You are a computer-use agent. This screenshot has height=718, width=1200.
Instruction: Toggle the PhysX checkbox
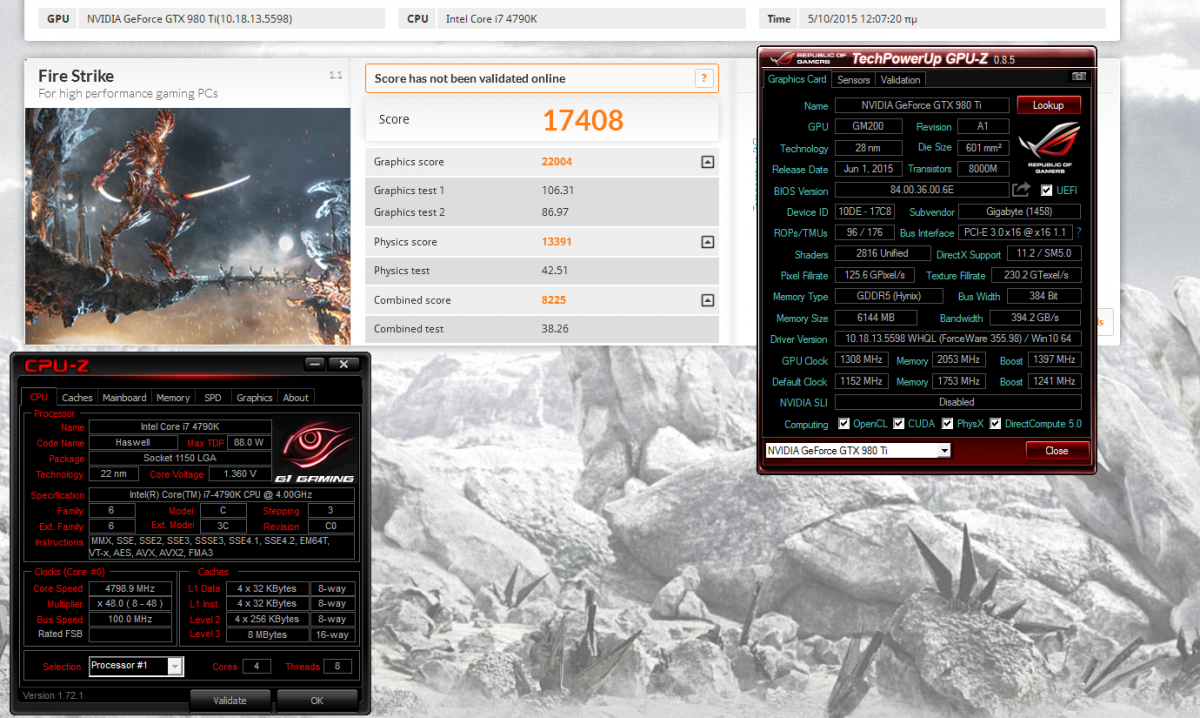[948, 424]
